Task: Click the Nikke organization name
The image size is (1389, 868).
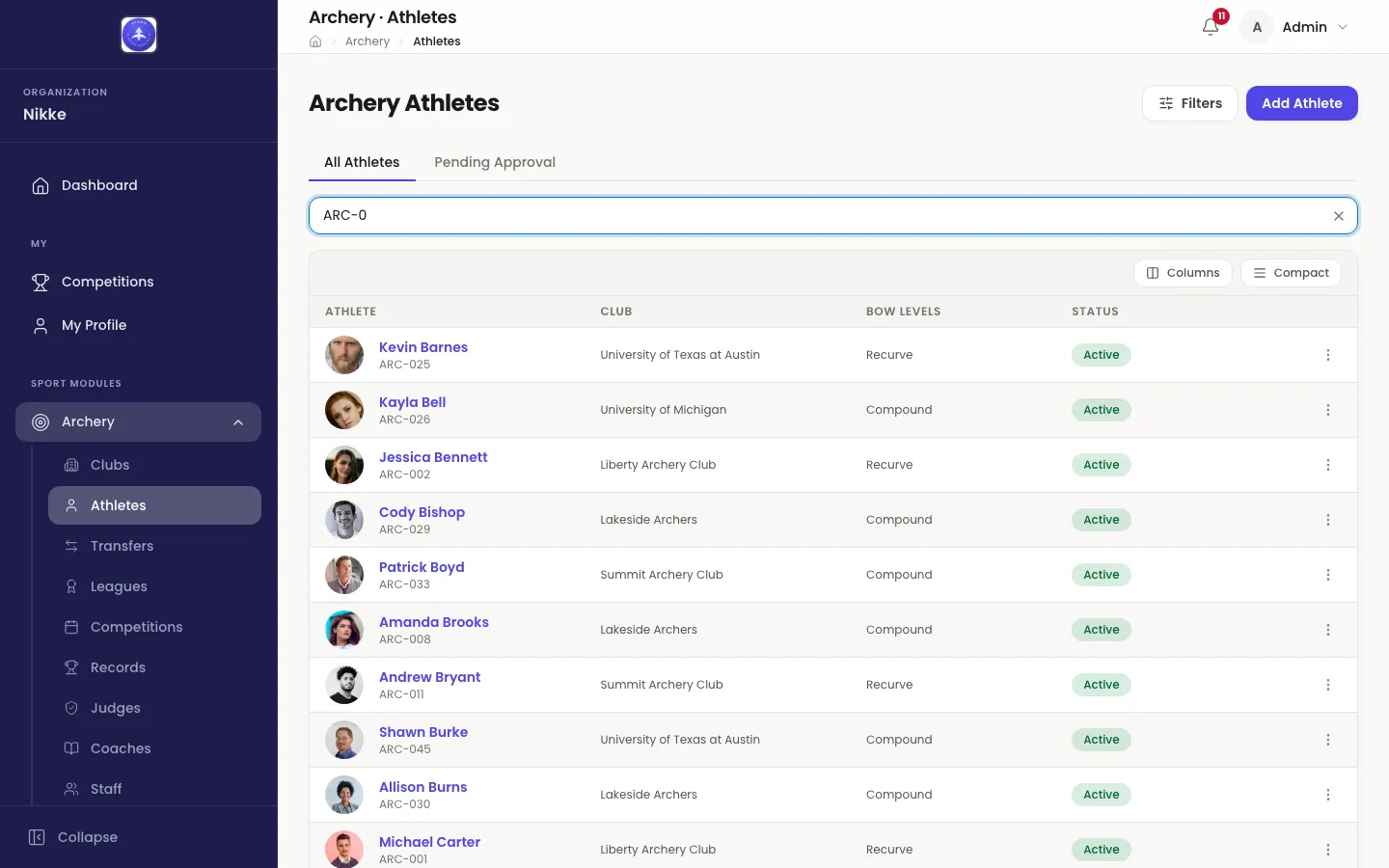Action: (45, 114)
